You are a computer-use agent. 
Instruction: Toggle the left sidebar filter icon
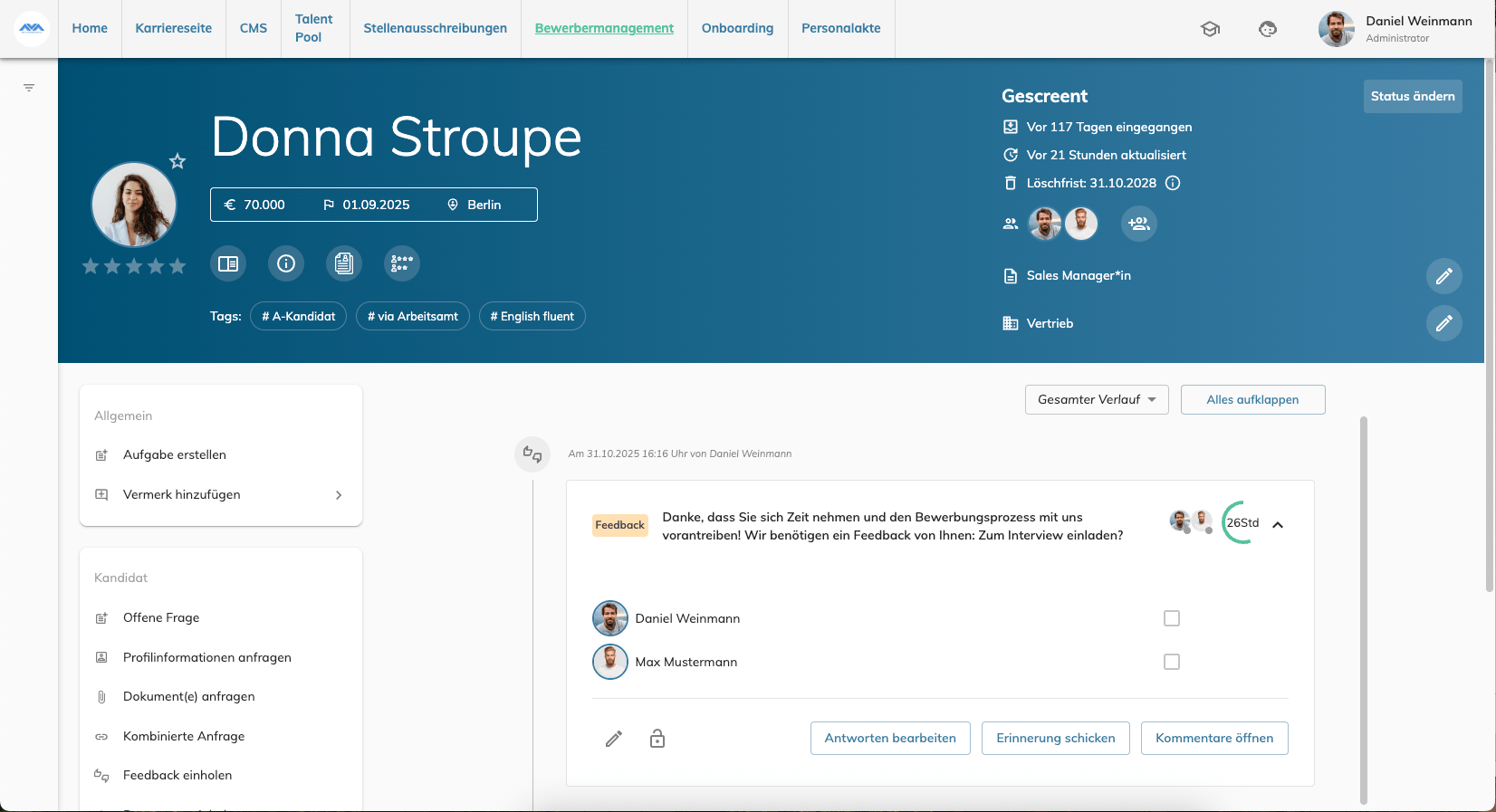tap(29, 88)
